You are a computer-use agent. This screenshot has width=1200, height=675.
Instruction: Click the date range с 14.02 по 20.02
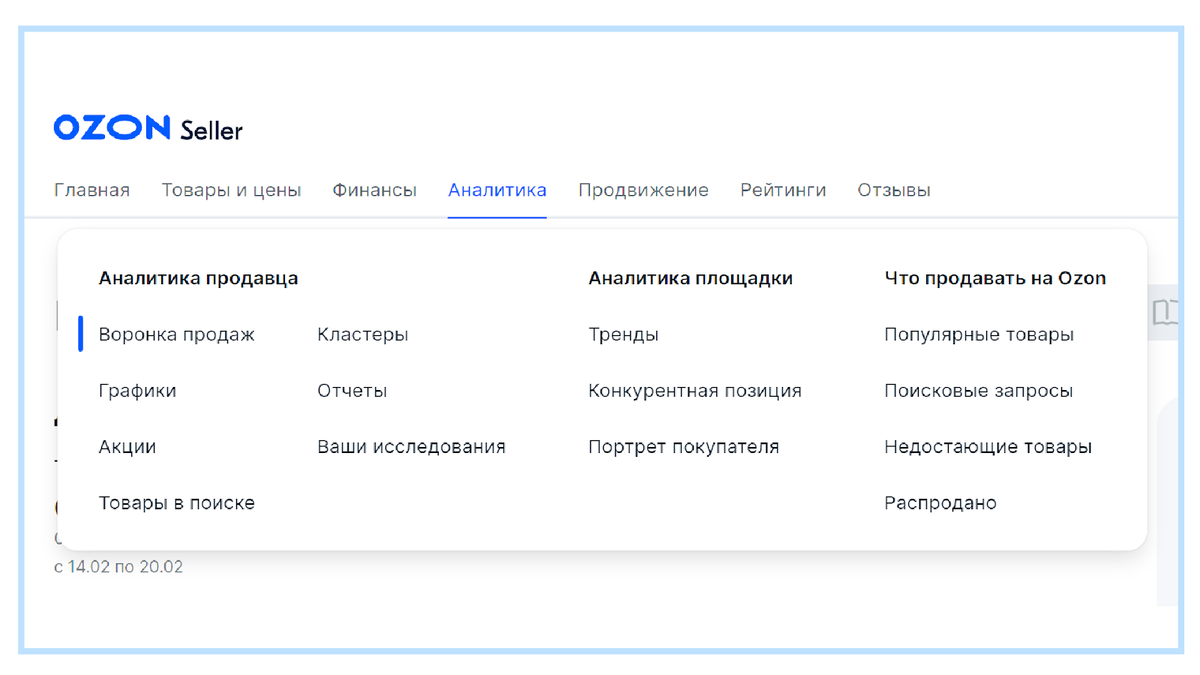118,567
